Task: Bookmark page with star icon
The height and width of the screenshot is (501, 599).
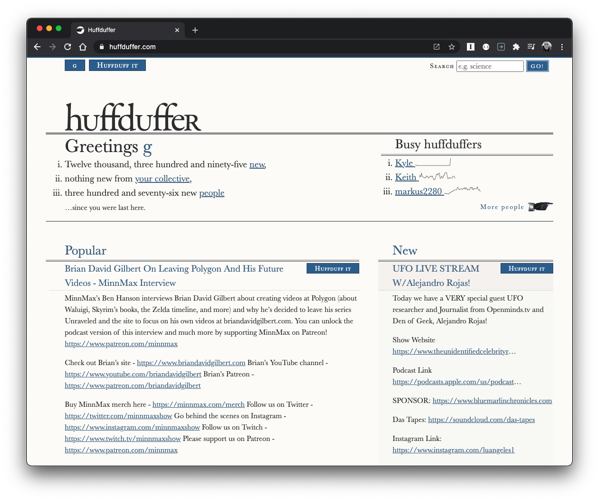Action: [452, 47]
